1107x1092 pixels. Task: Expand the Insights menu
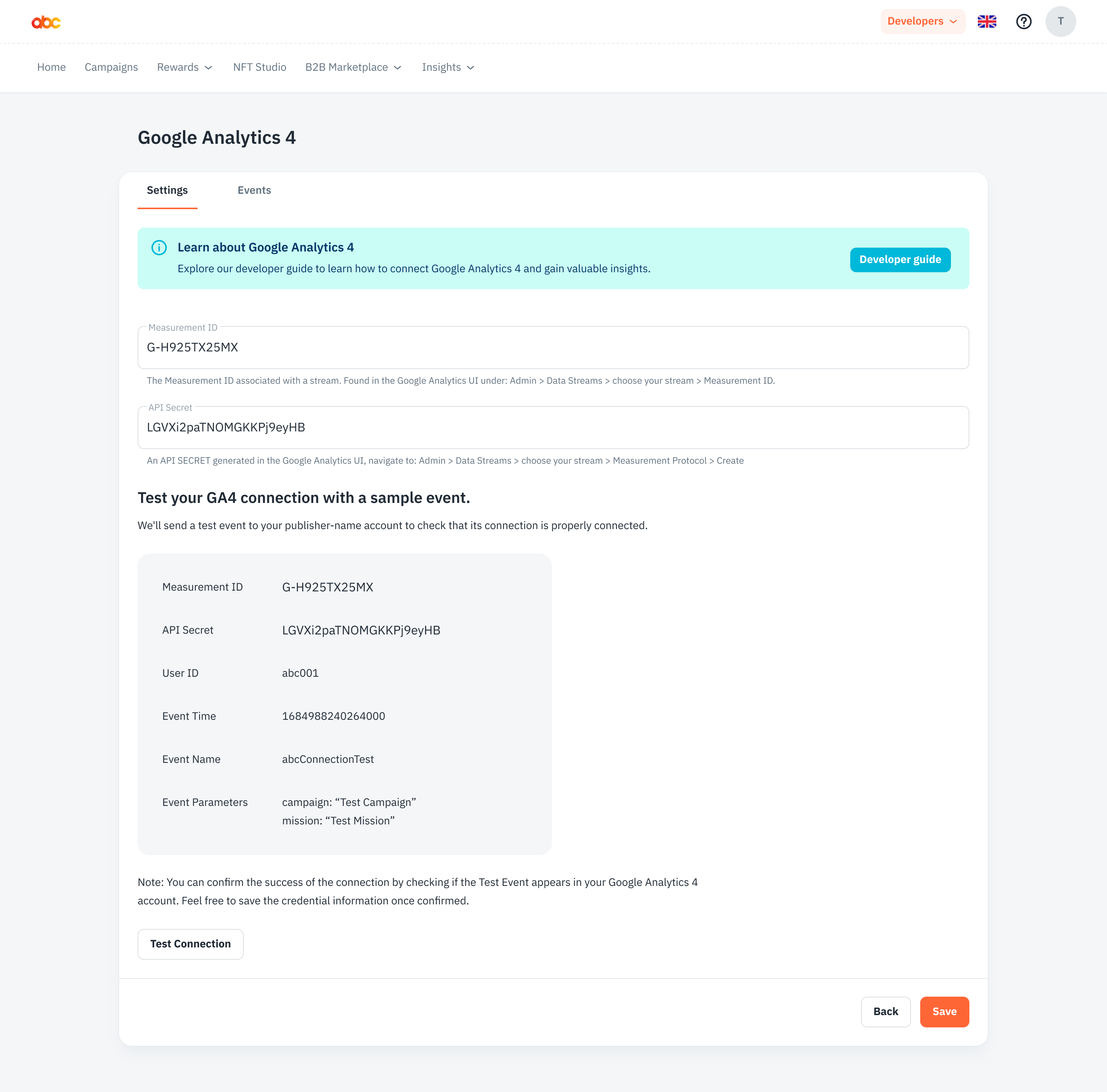tap(448, 68)
